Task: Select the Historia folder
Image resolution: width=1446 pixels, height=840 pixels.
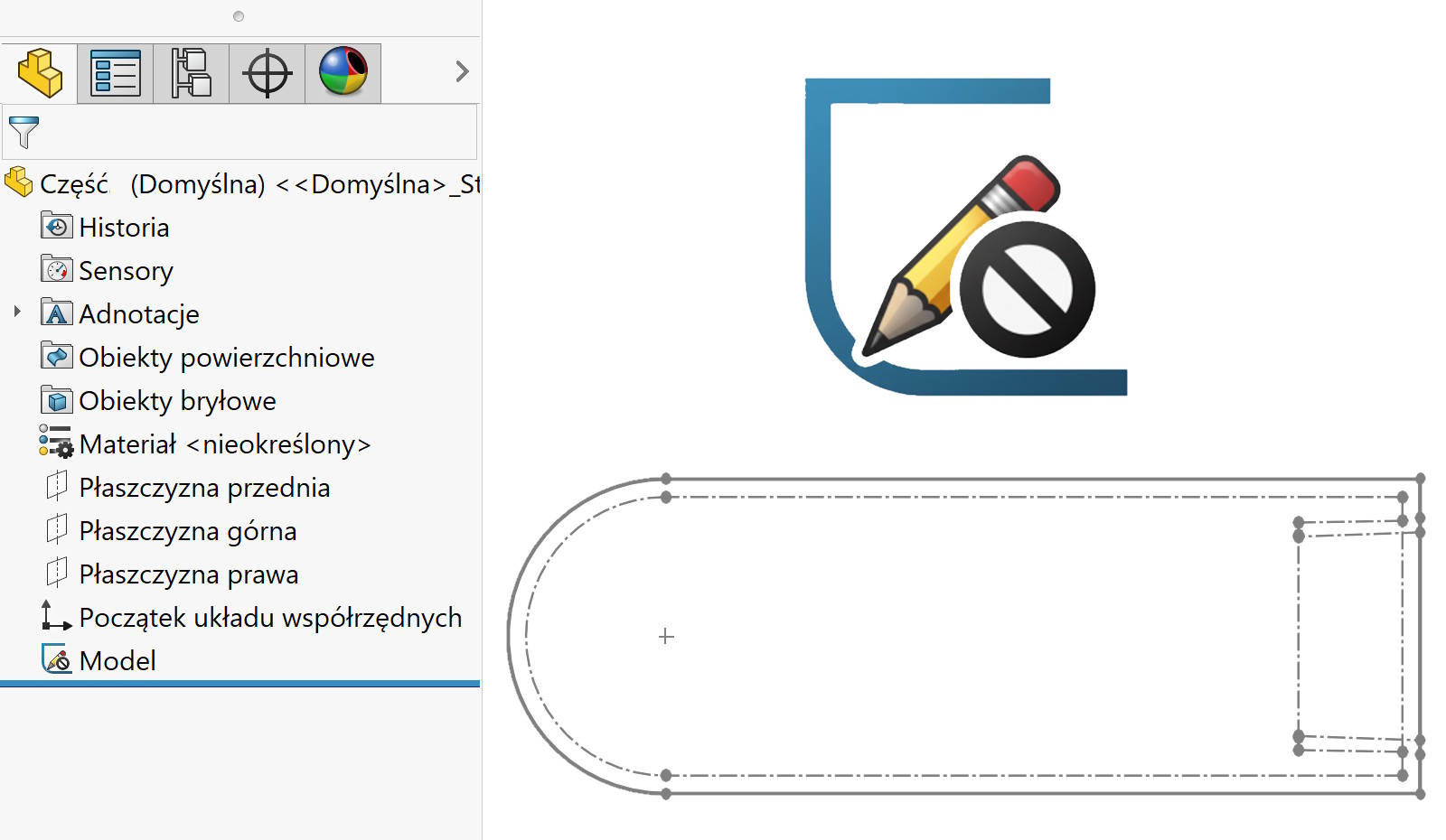Action: pos(124,228)
